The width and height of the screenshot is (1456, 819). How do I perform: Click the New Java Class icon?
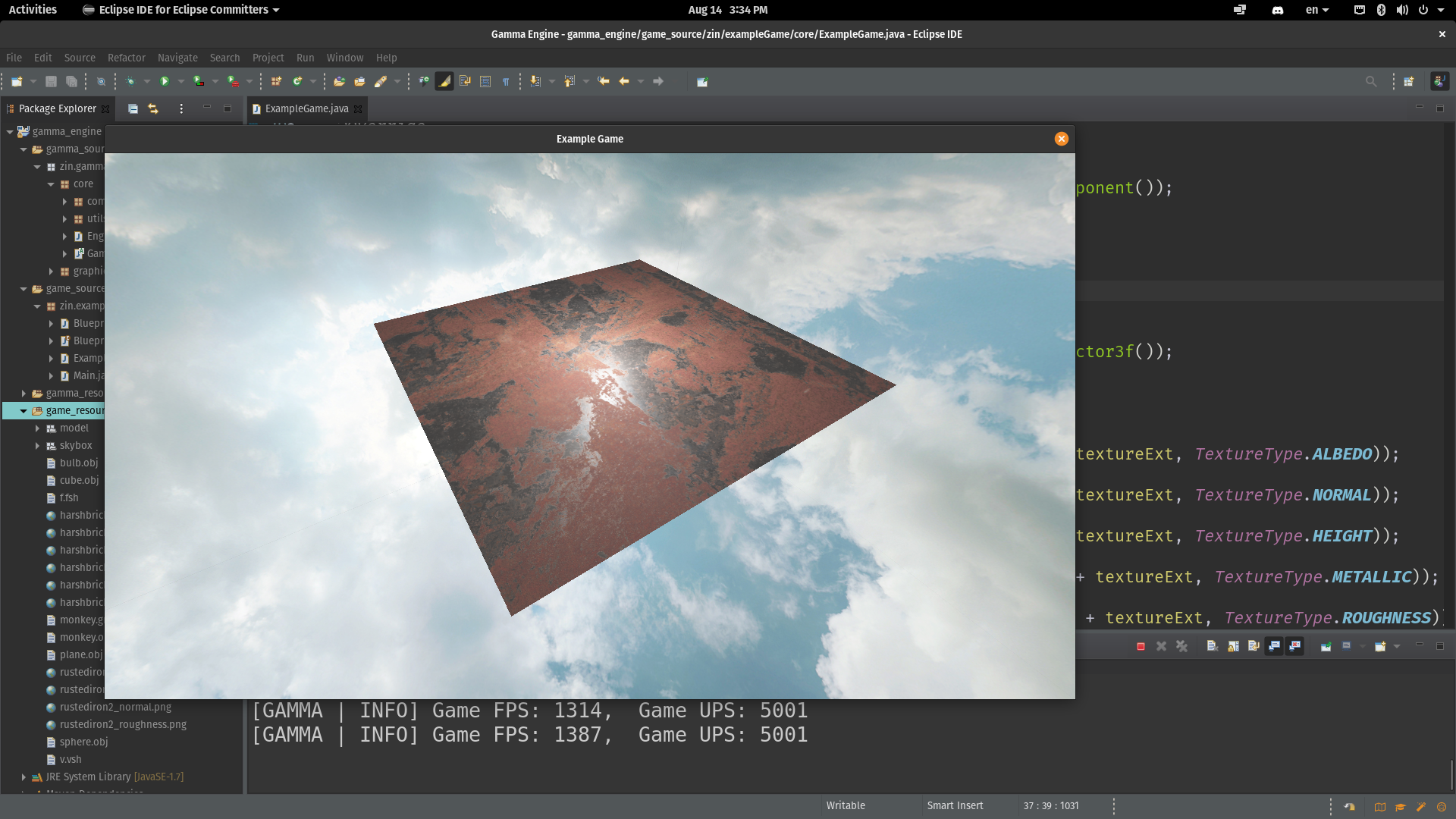pyautogui.click(x=297, y=82)
